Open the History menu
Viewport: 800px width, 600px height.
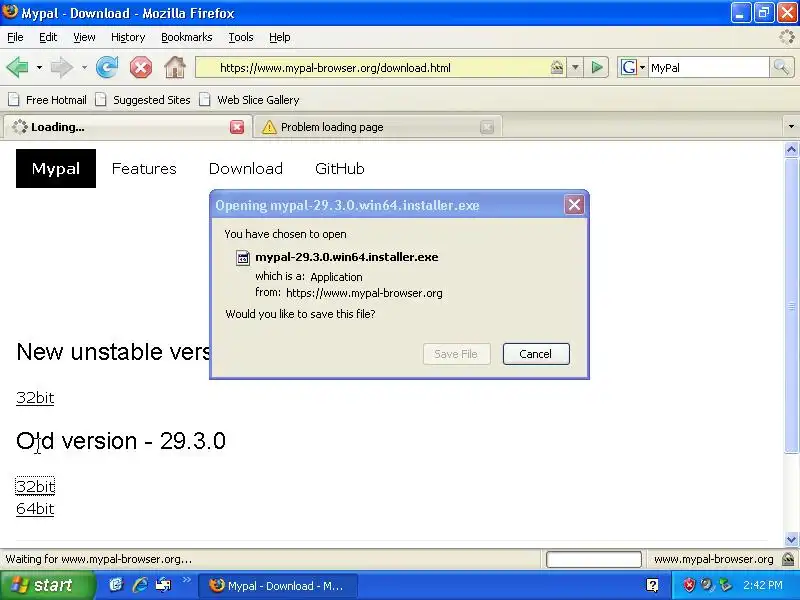128,37
